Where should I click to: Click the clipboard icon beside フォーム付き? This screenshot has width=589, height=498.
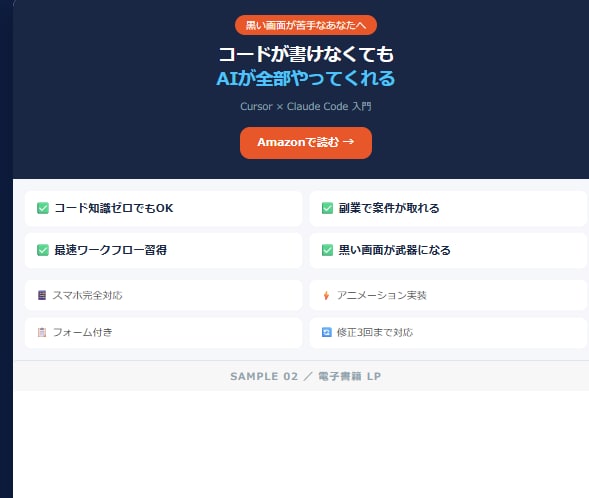click(x=42, y=332)
